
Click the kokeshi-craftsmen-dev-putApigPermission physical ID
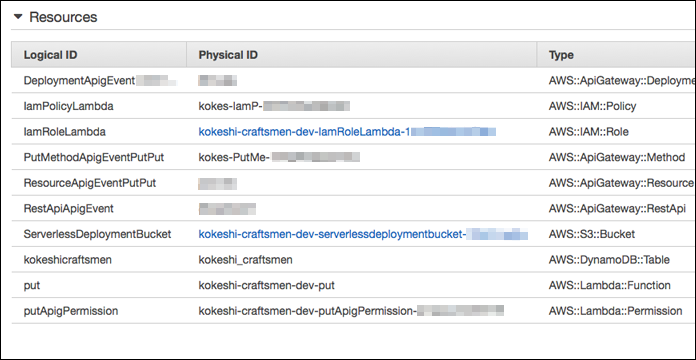(351, 311)
